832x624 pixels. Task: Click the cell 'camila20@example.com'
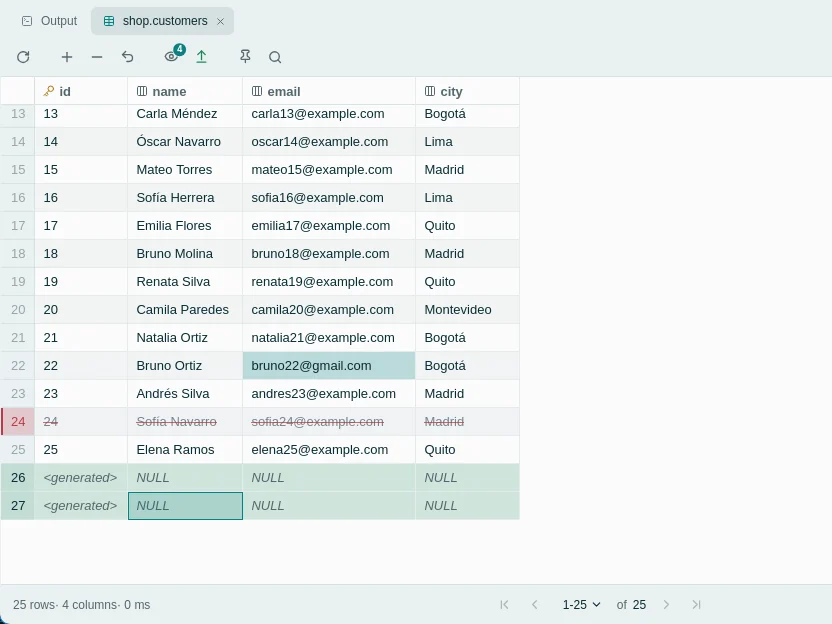329,309
